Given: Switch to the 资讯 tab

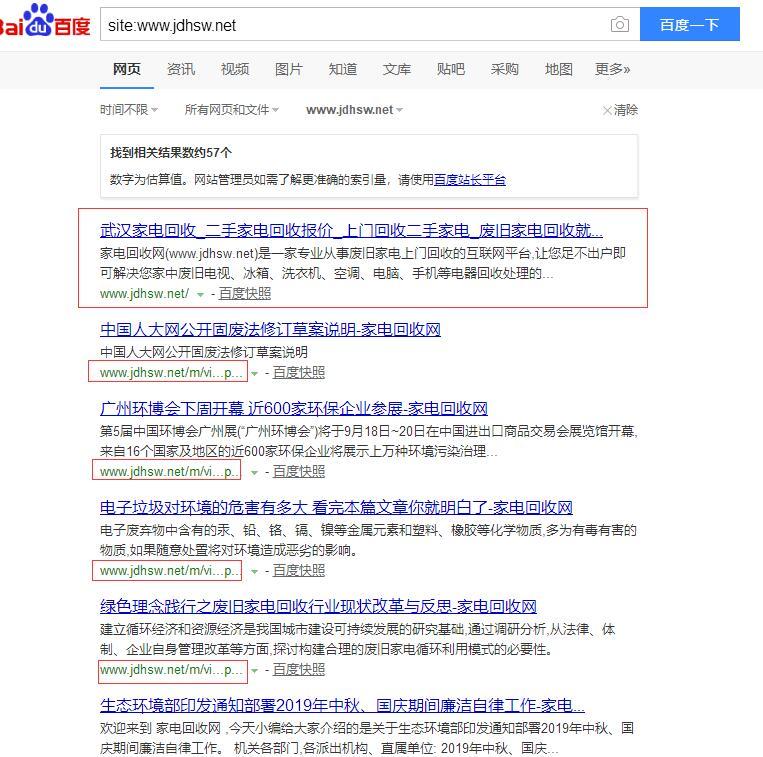Looking at the screenshot, I should [x=181, y=70].
